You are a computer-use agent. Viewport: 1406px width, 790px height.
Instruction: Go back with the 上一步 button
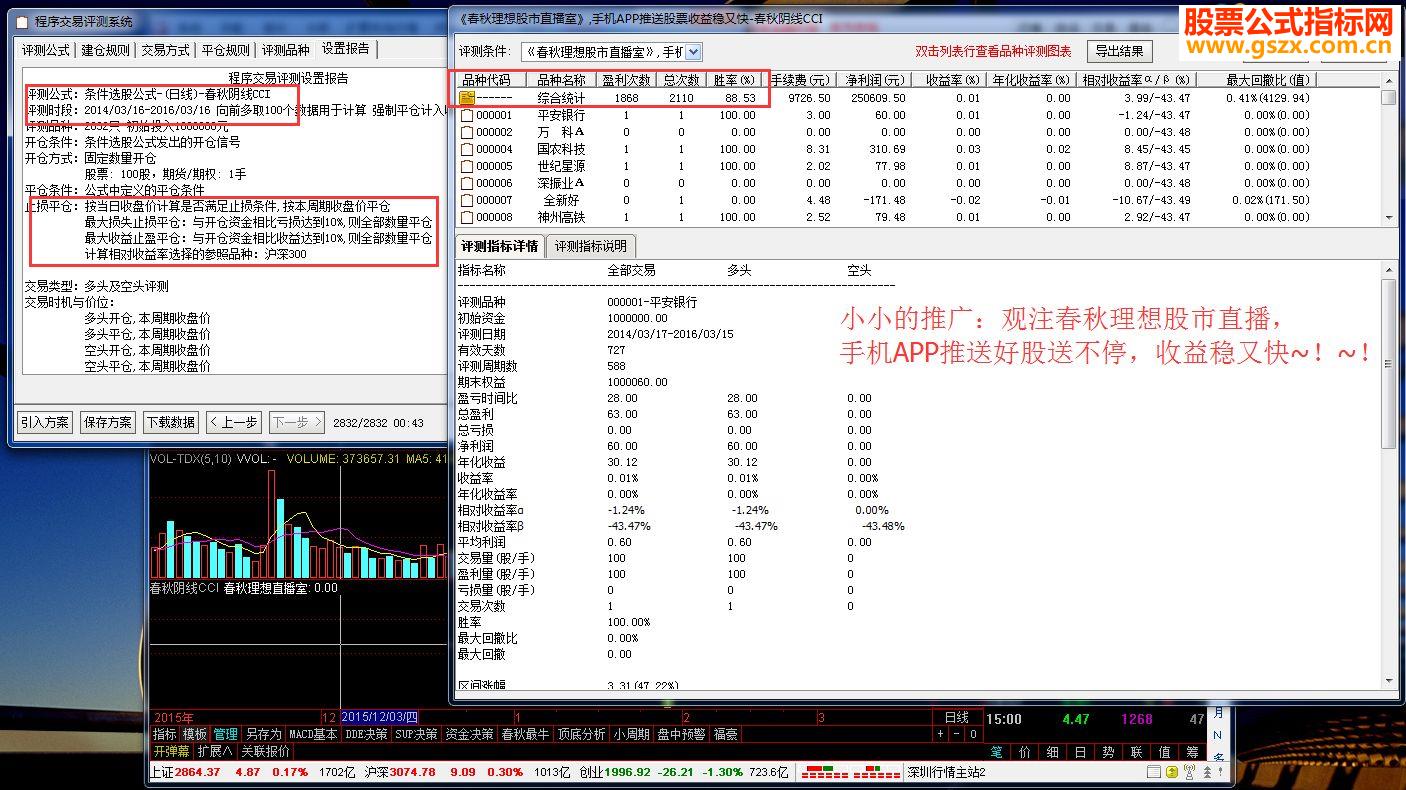pyautogui.click(x=233, y=422)
